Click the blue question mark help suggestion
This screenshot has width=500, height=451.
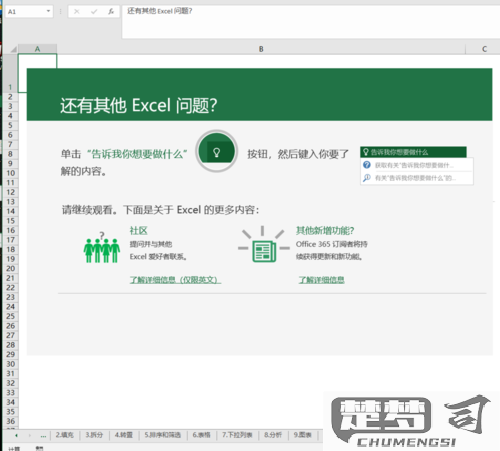tap(367, 165)
